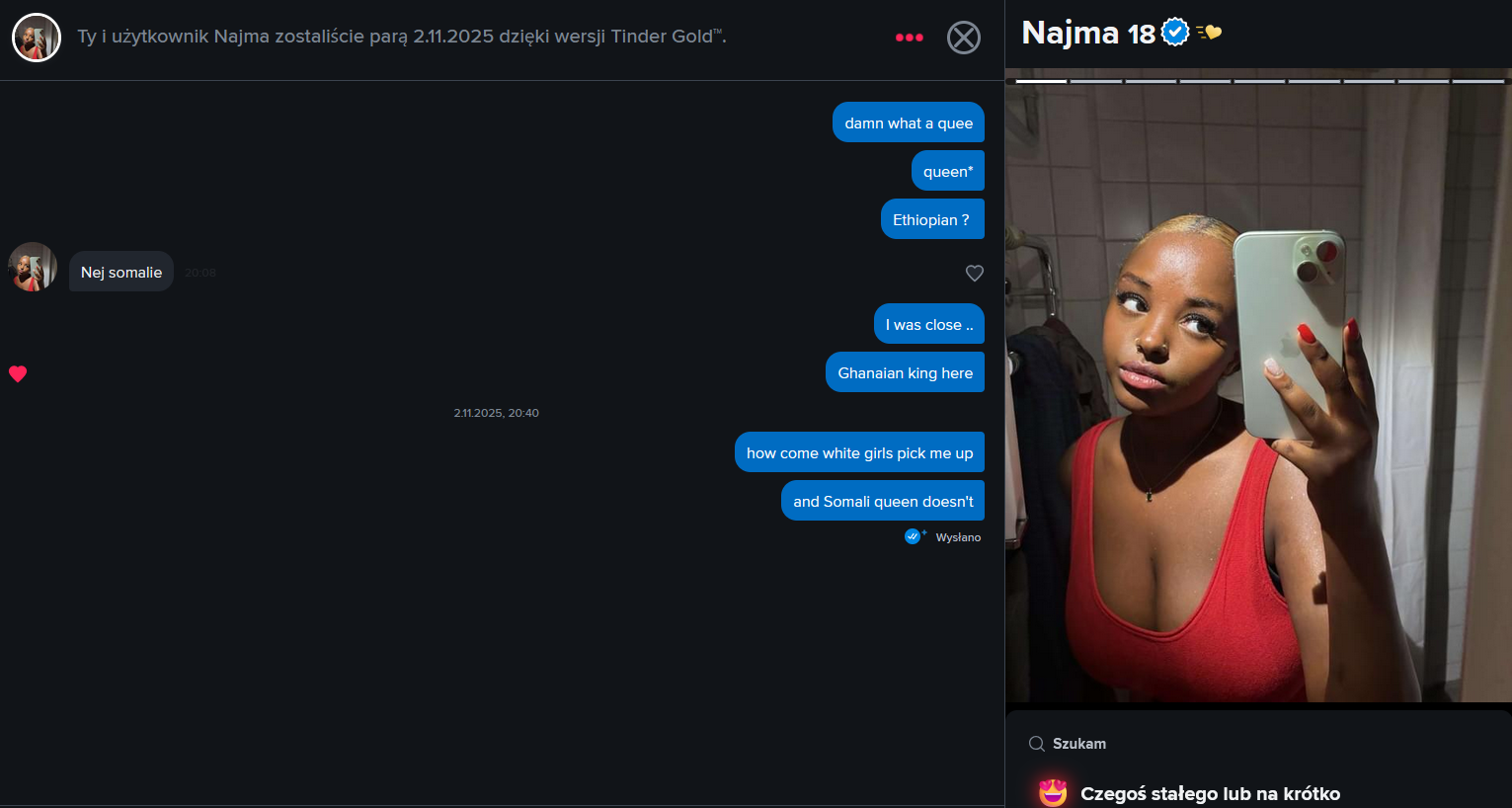Click the Szukam magnifier icon

1037,744
